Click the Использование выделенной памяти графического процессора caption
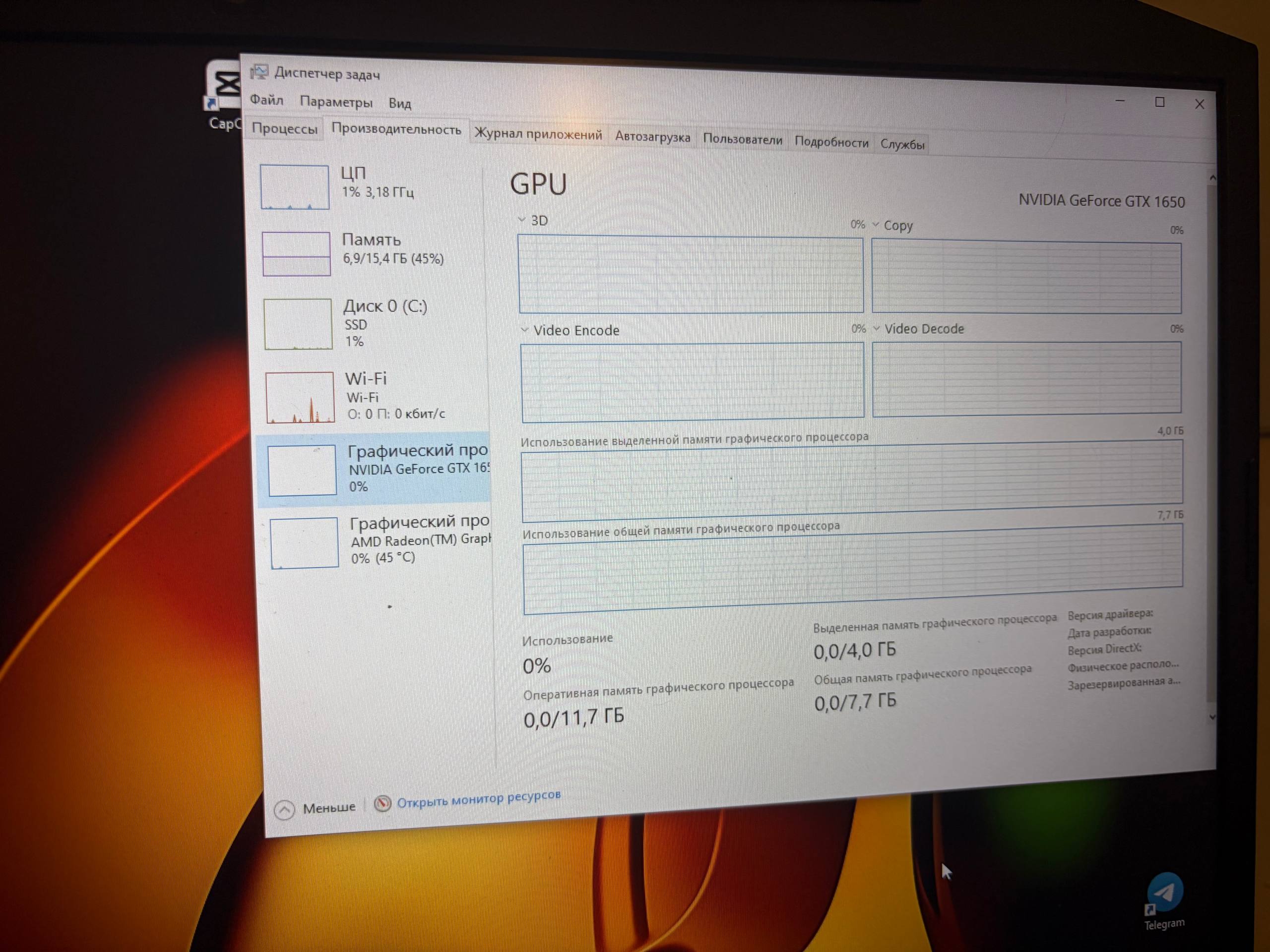 (x=694, y=439)
